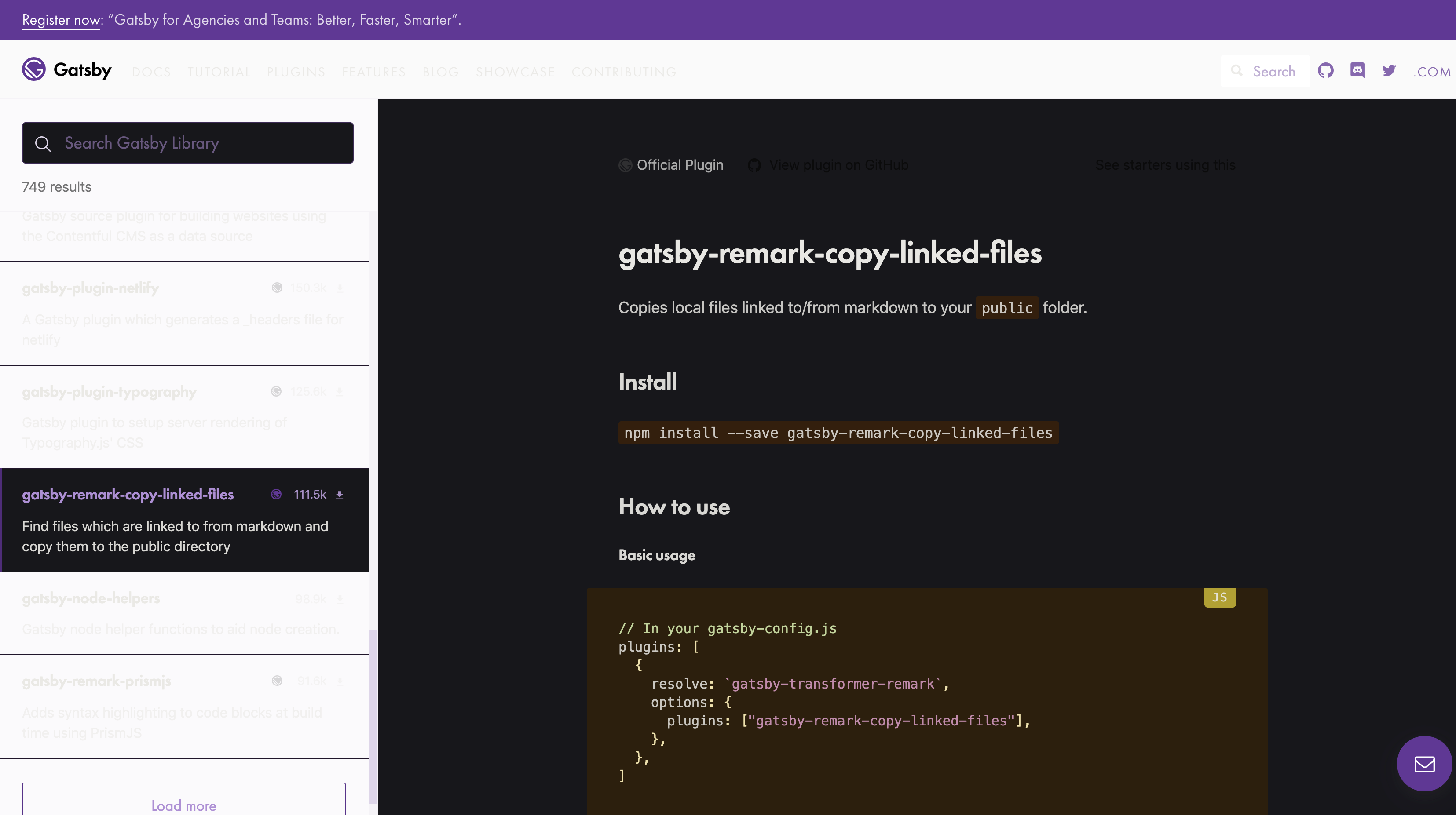Open Gatsby's GitHub via the header icon
This screenshot has height=816, width=1456.
click(x=1326, y=70)
